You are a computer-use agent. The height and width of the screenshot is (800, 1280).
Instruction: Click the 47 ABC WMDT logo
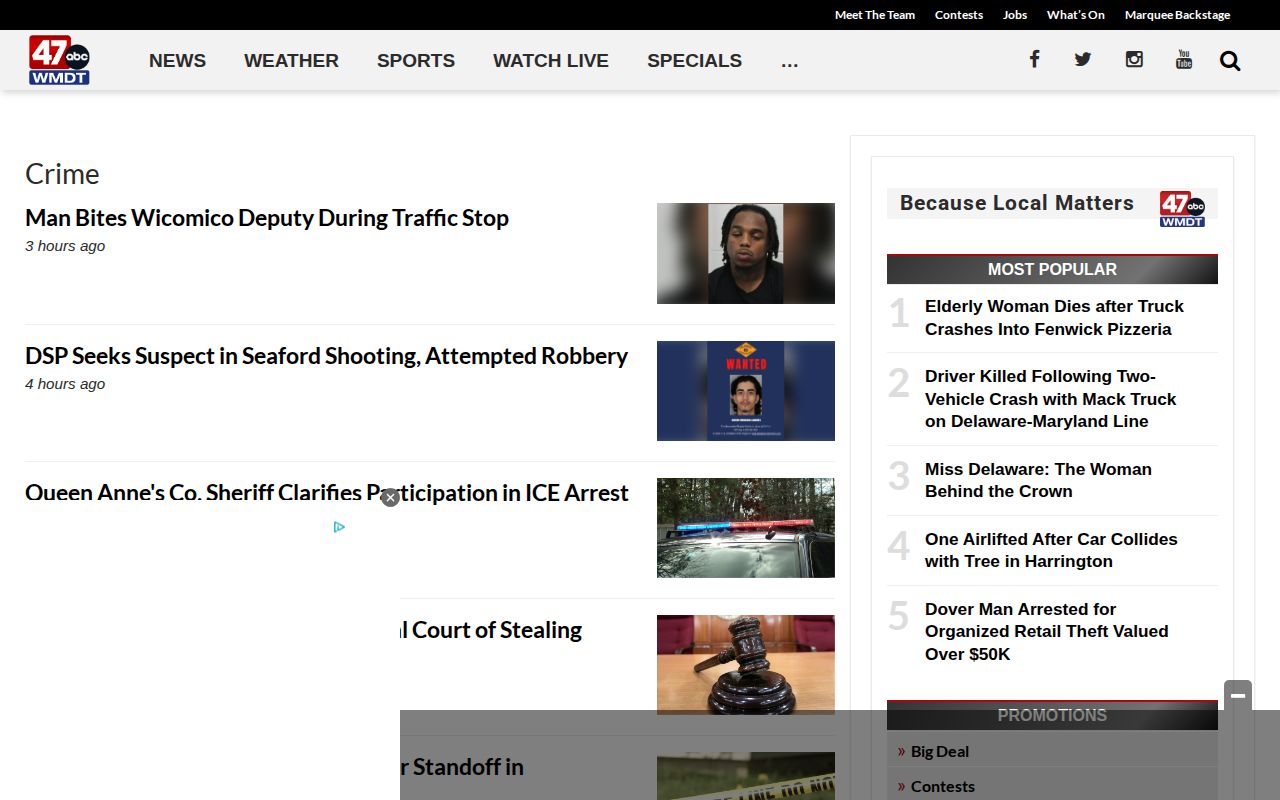click(x=59, y=60)
